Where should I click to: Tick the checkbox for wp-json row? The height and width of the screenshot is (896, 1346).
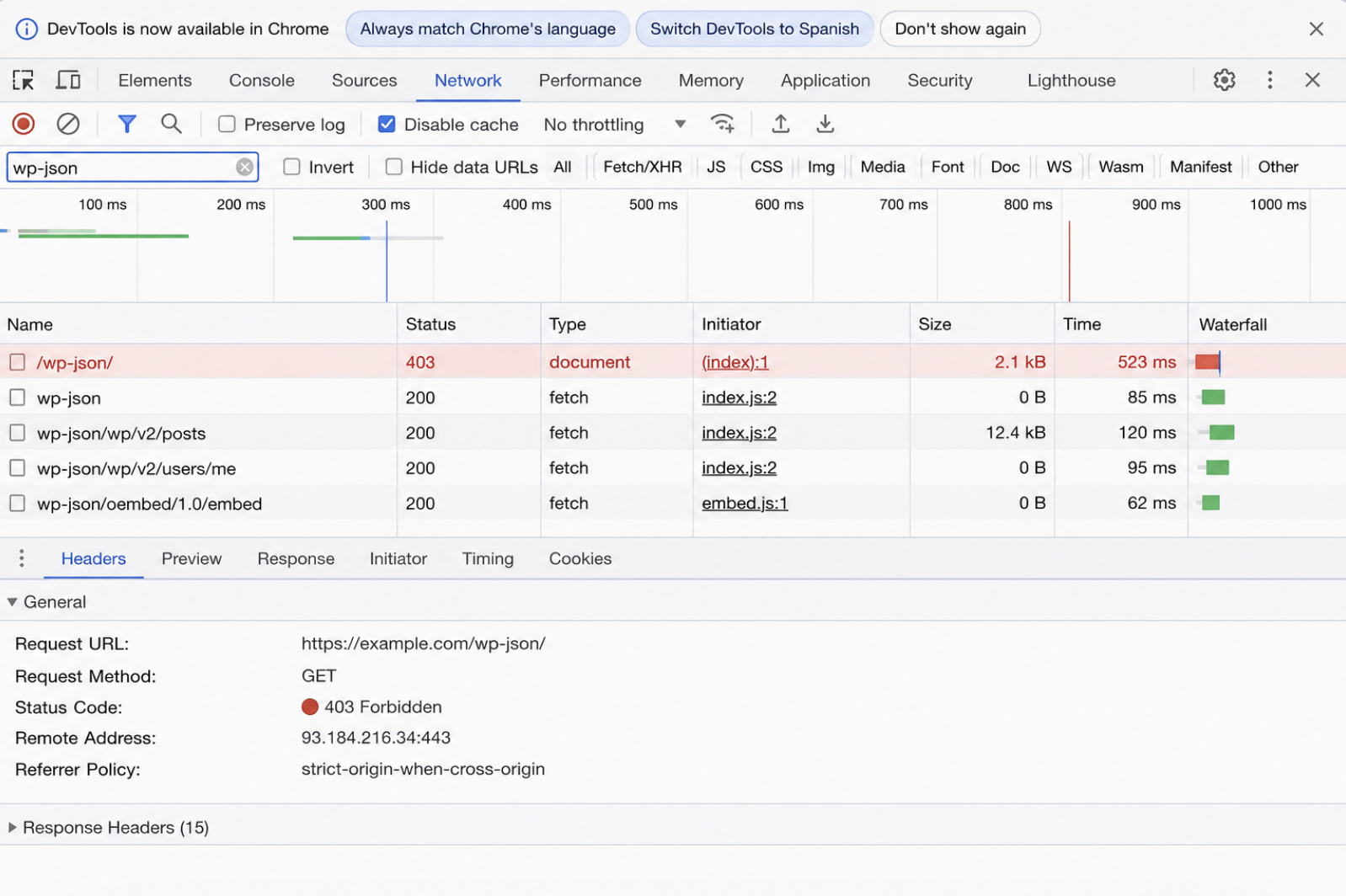click(x=17, y=397)
